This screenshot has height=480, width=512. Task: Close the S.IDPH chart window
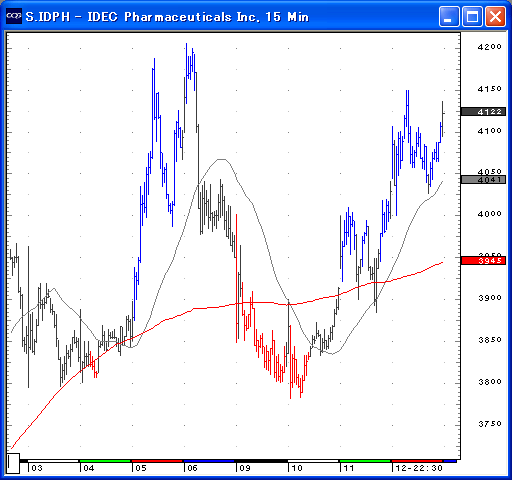pyautogui.click(x=495, y=16)
